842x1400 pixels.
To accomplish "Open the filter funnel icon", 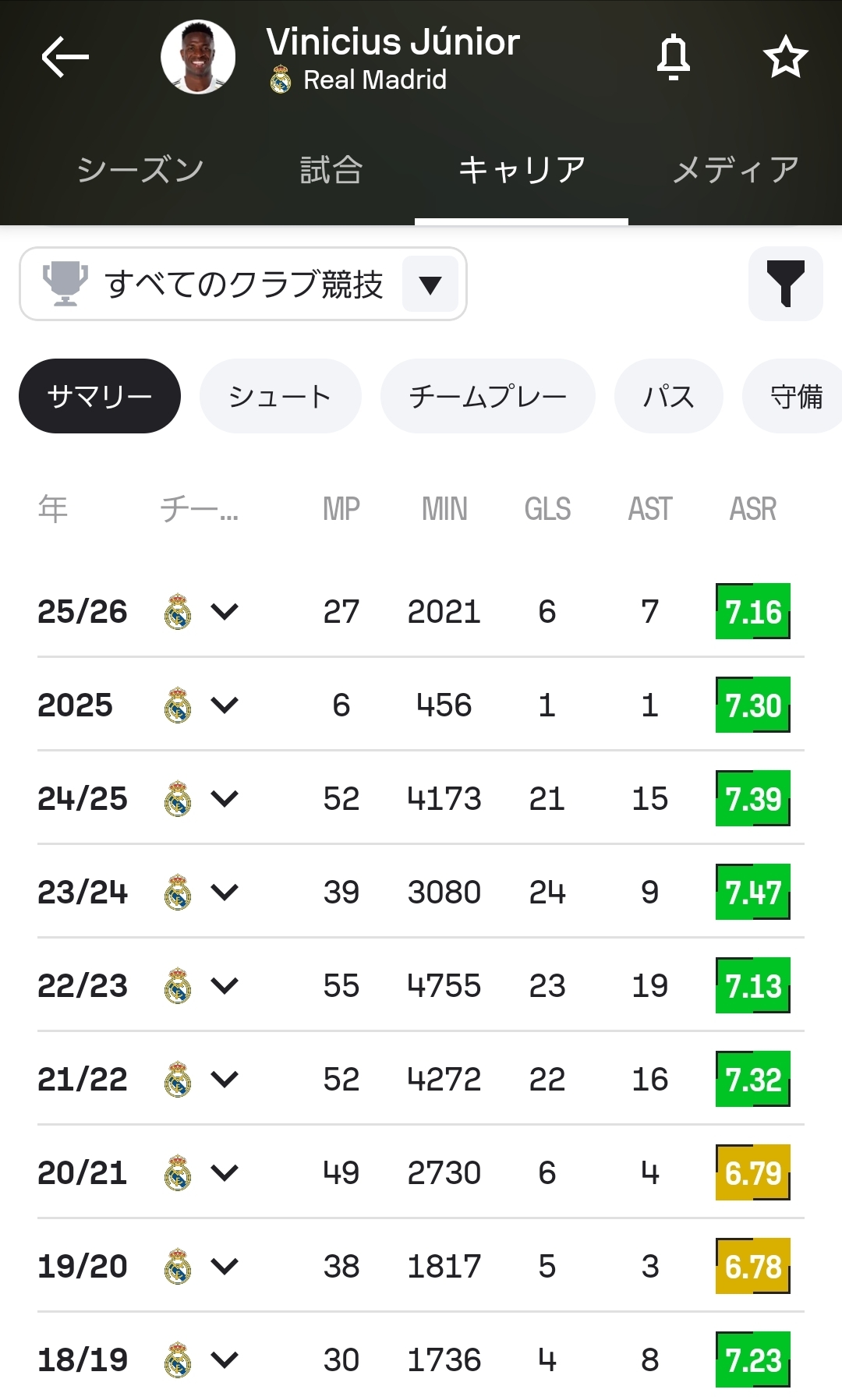I will pyautogui.click(x=785, y=284).
